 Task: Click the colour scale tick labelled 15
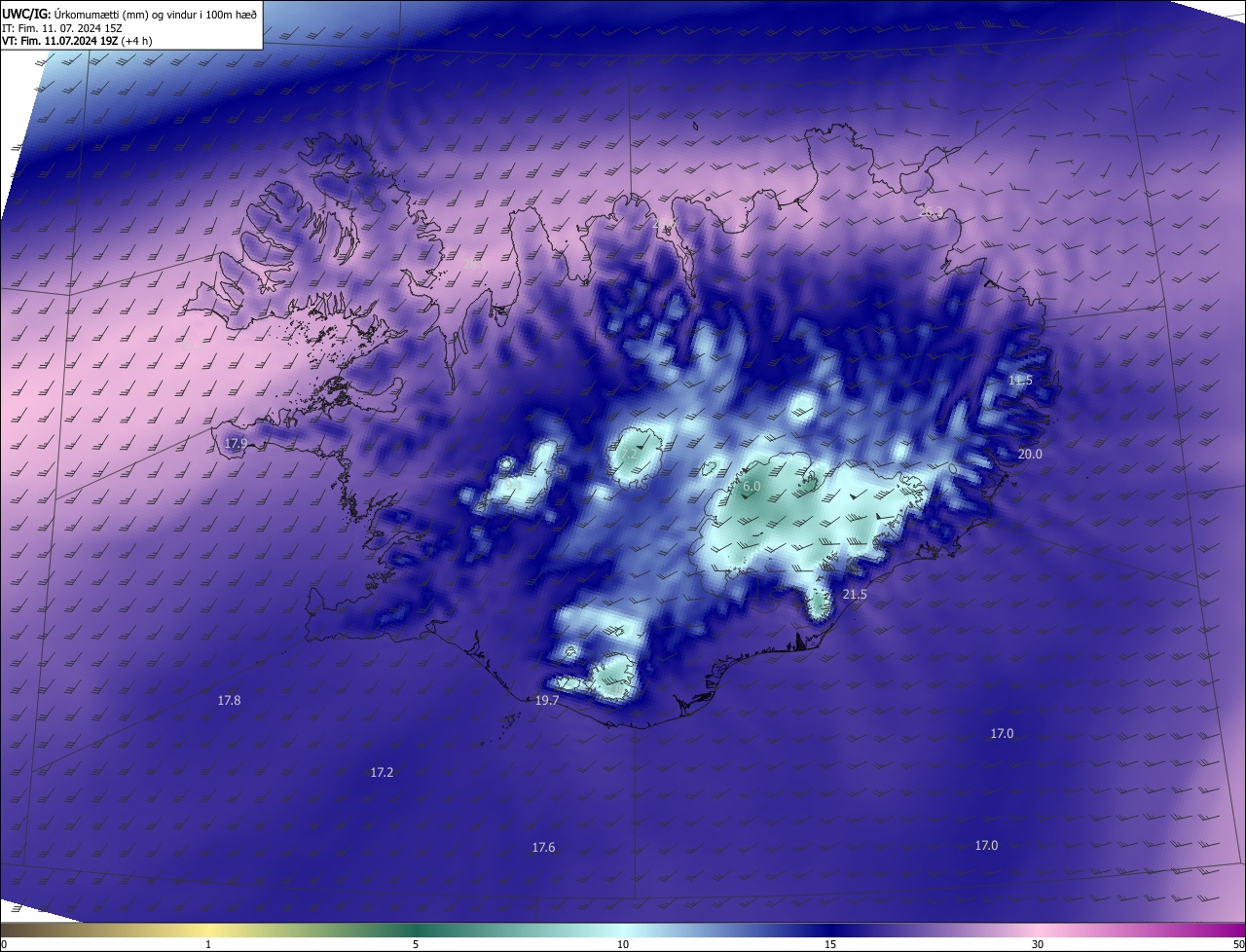(830, 944)
